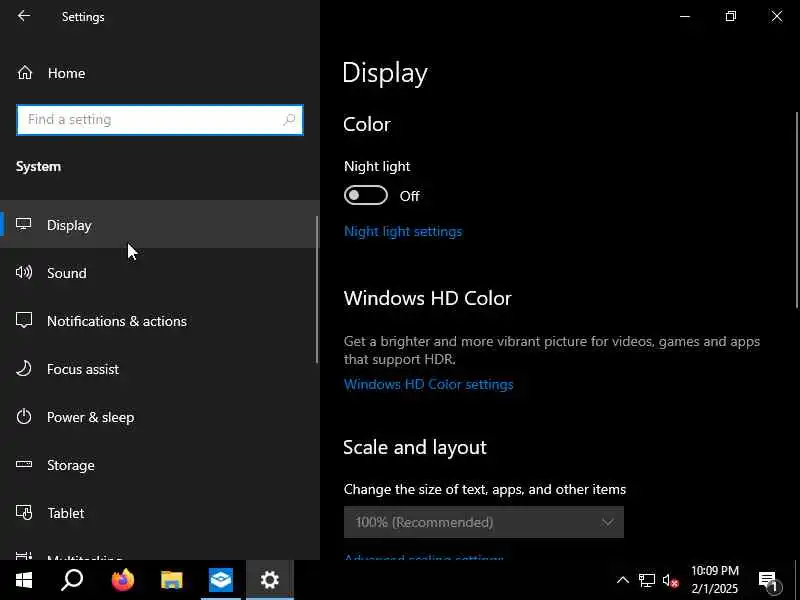Close the Settings window
Viewport: 800px width, 600px height.
pos(777,16)
